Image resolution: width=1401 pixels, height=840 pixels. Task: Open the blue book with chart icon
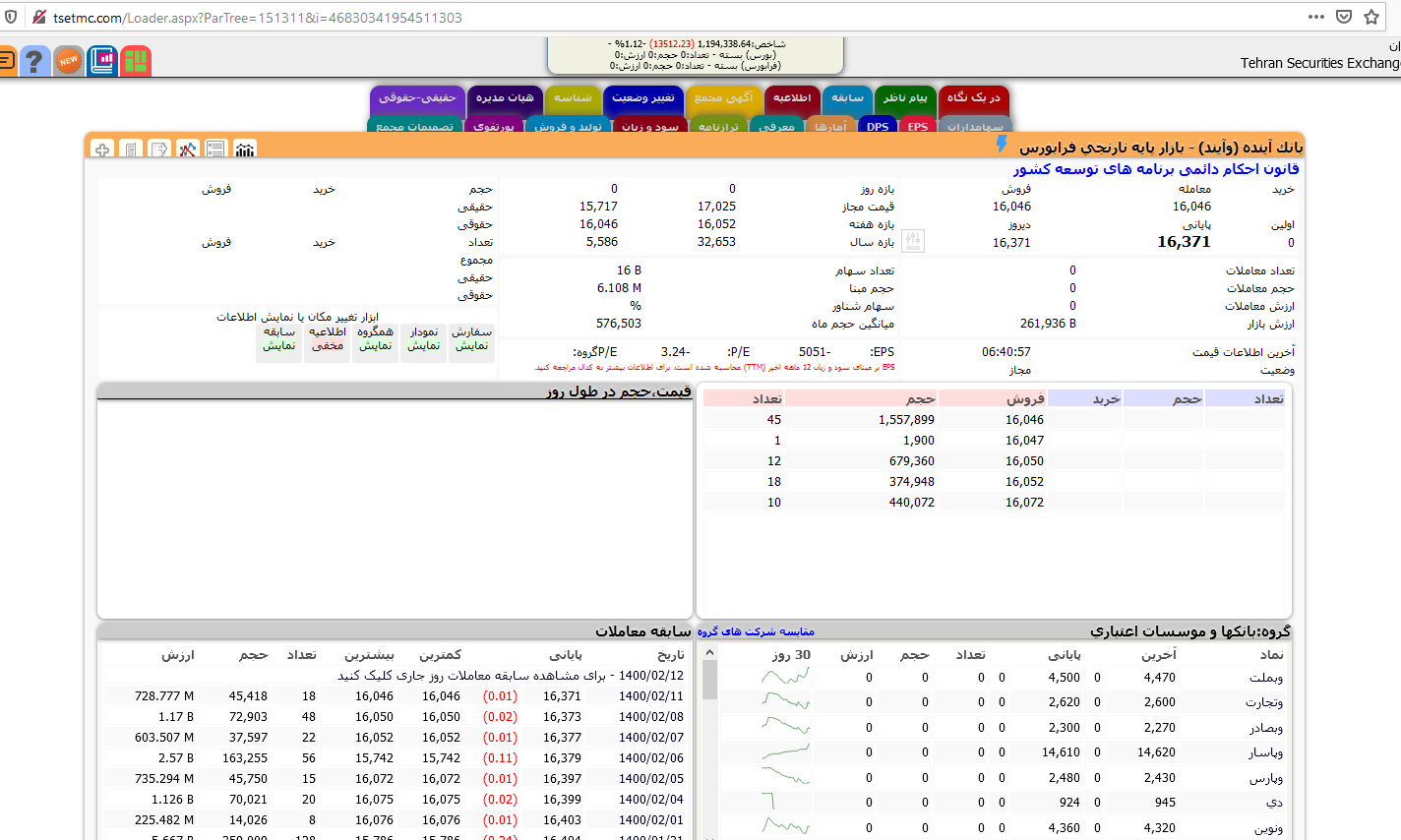(x=102, y=61)
